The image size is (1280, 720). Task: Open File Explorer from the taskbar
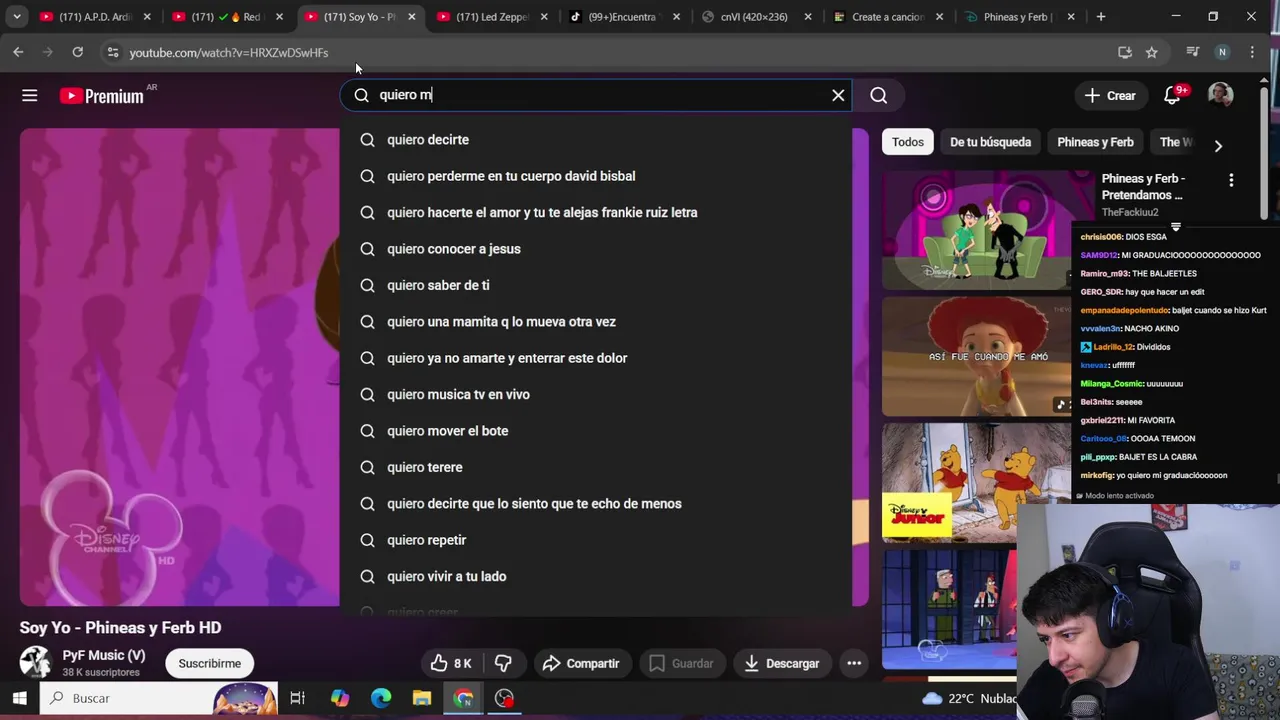[422, 698]
